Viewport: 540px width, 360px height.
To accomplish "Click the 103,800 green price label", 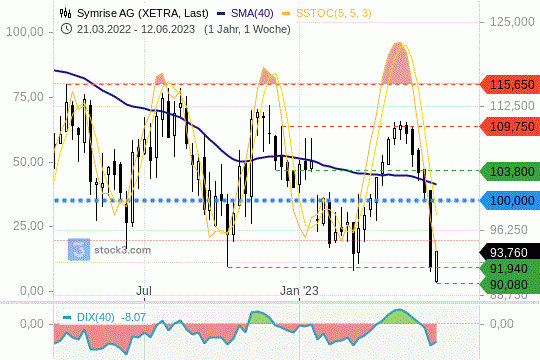I will point(511,171).
